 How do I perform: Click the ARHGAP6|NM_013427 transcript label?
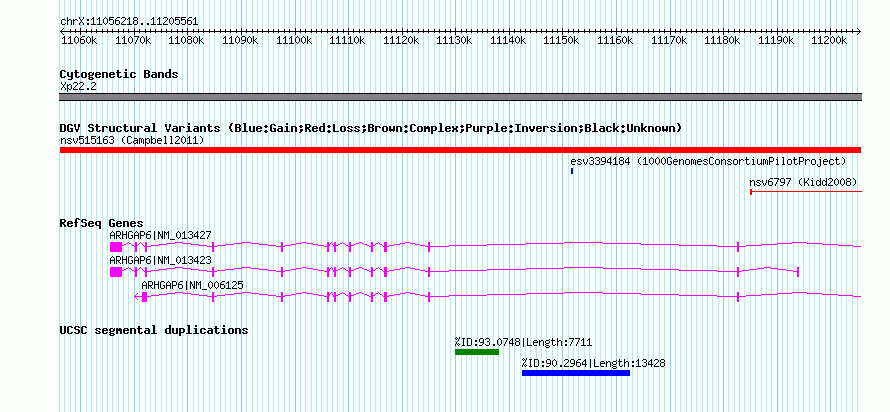160,235
